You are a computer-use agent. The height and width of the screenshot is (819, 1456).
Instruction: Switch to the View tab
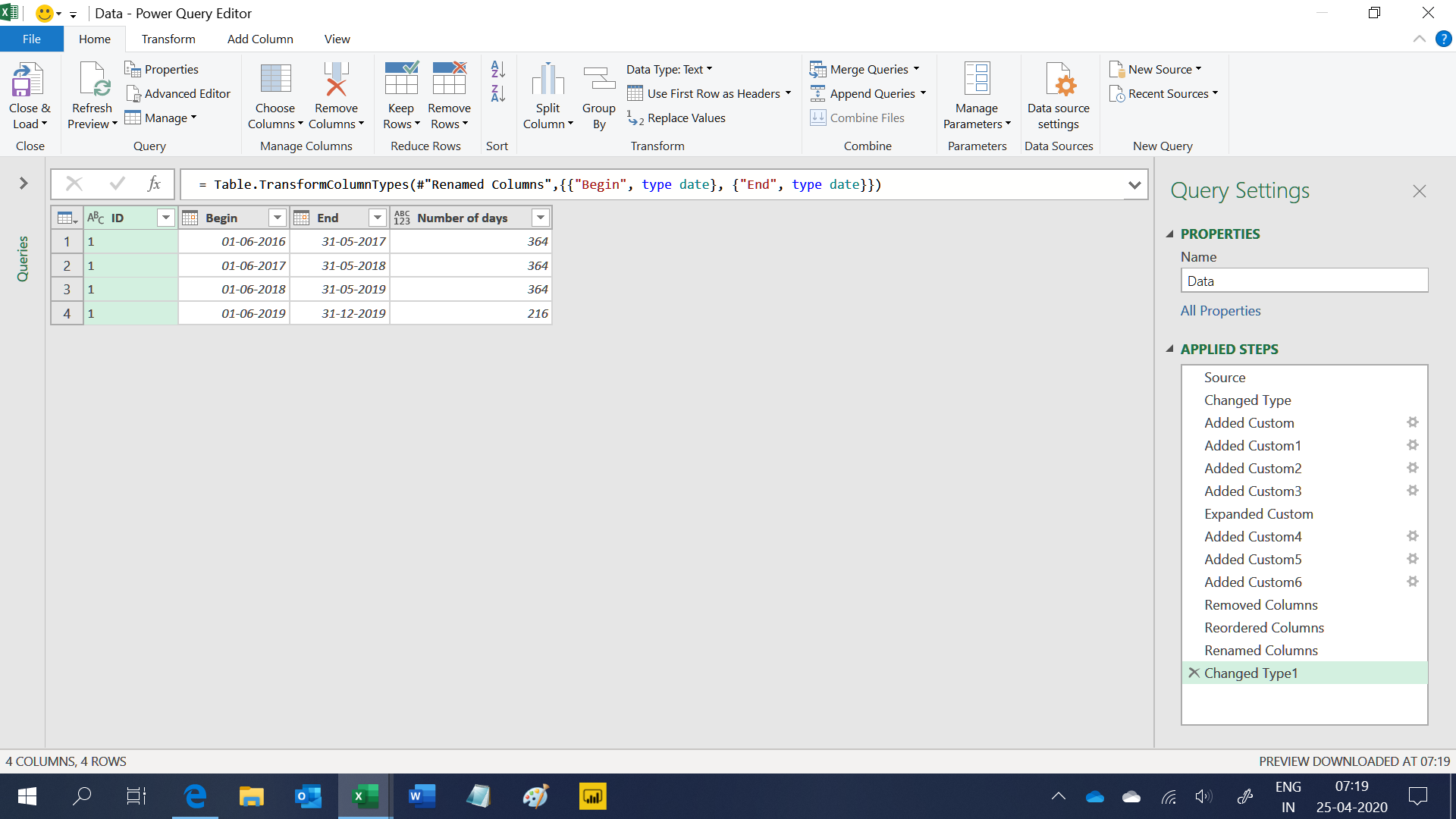coord(337,39)
